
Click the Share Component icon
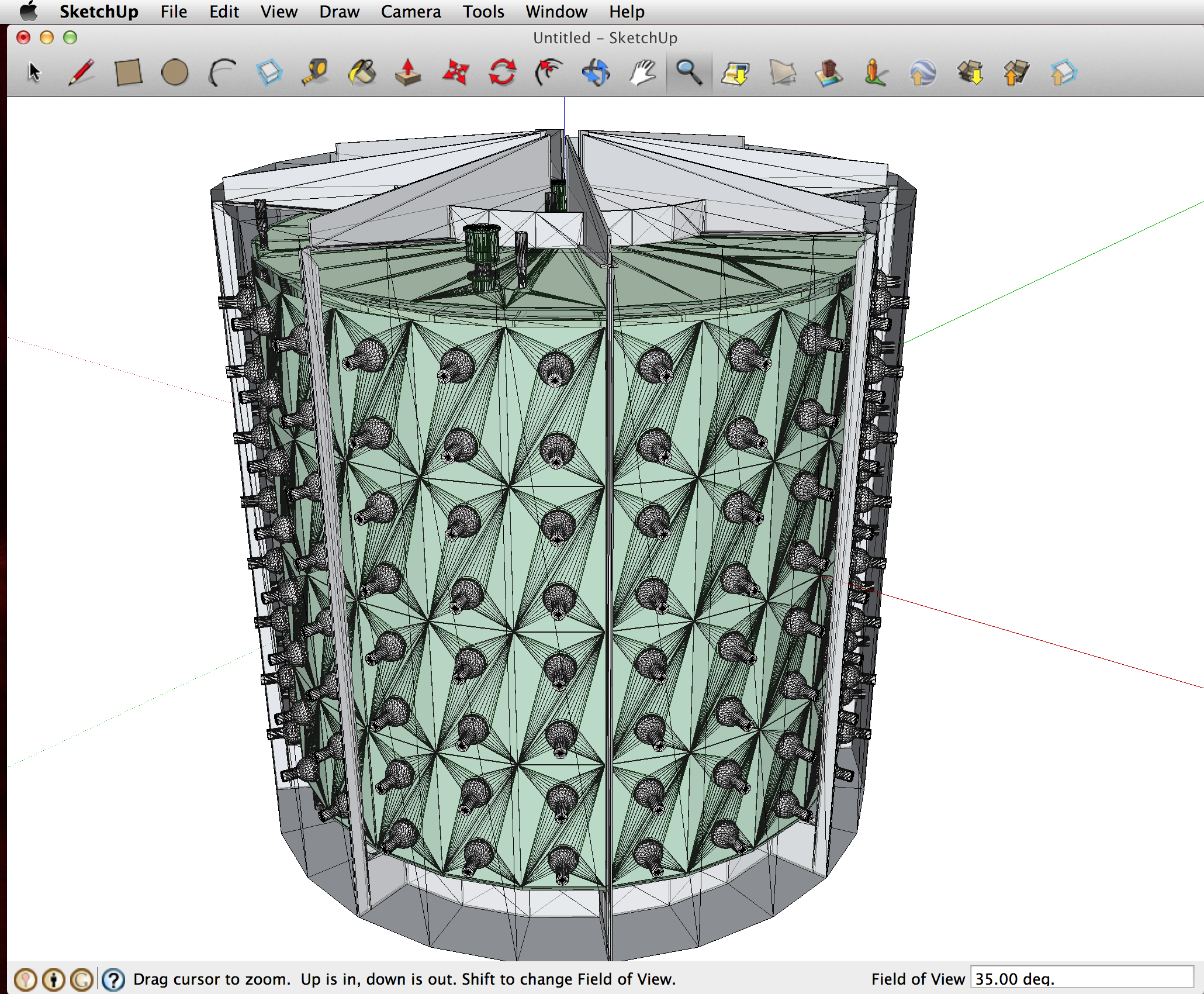[1063, 73]
